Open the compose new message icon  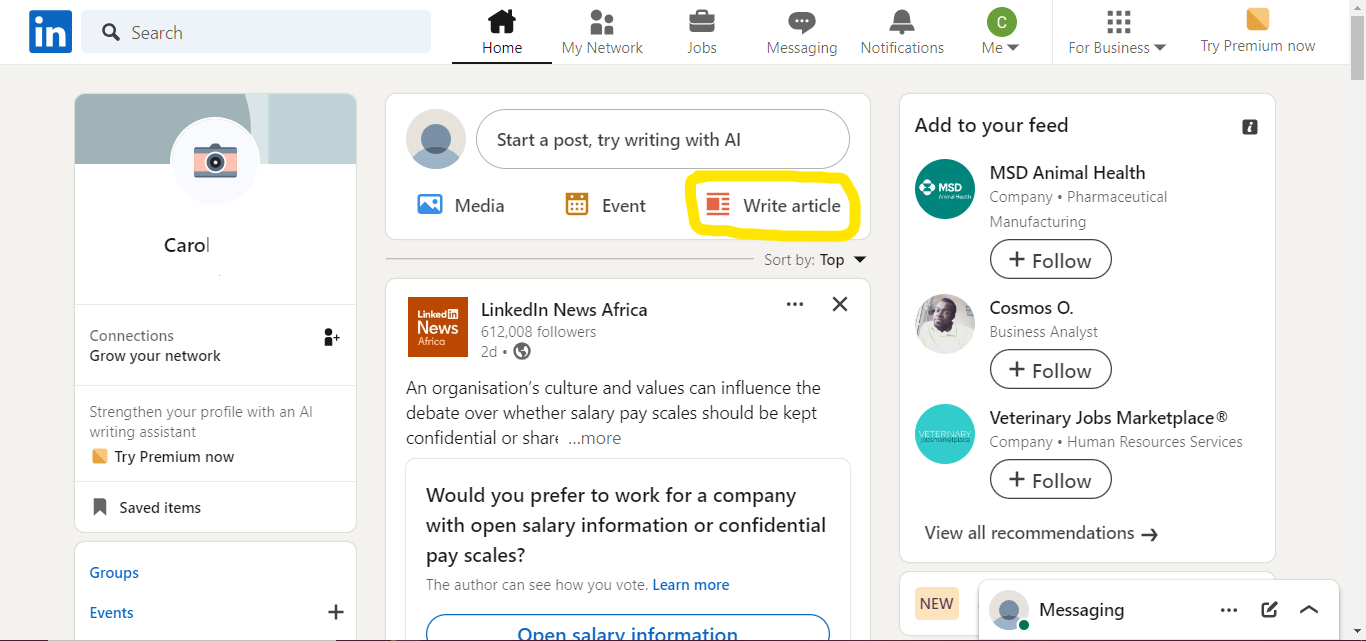click(1269, 609)
